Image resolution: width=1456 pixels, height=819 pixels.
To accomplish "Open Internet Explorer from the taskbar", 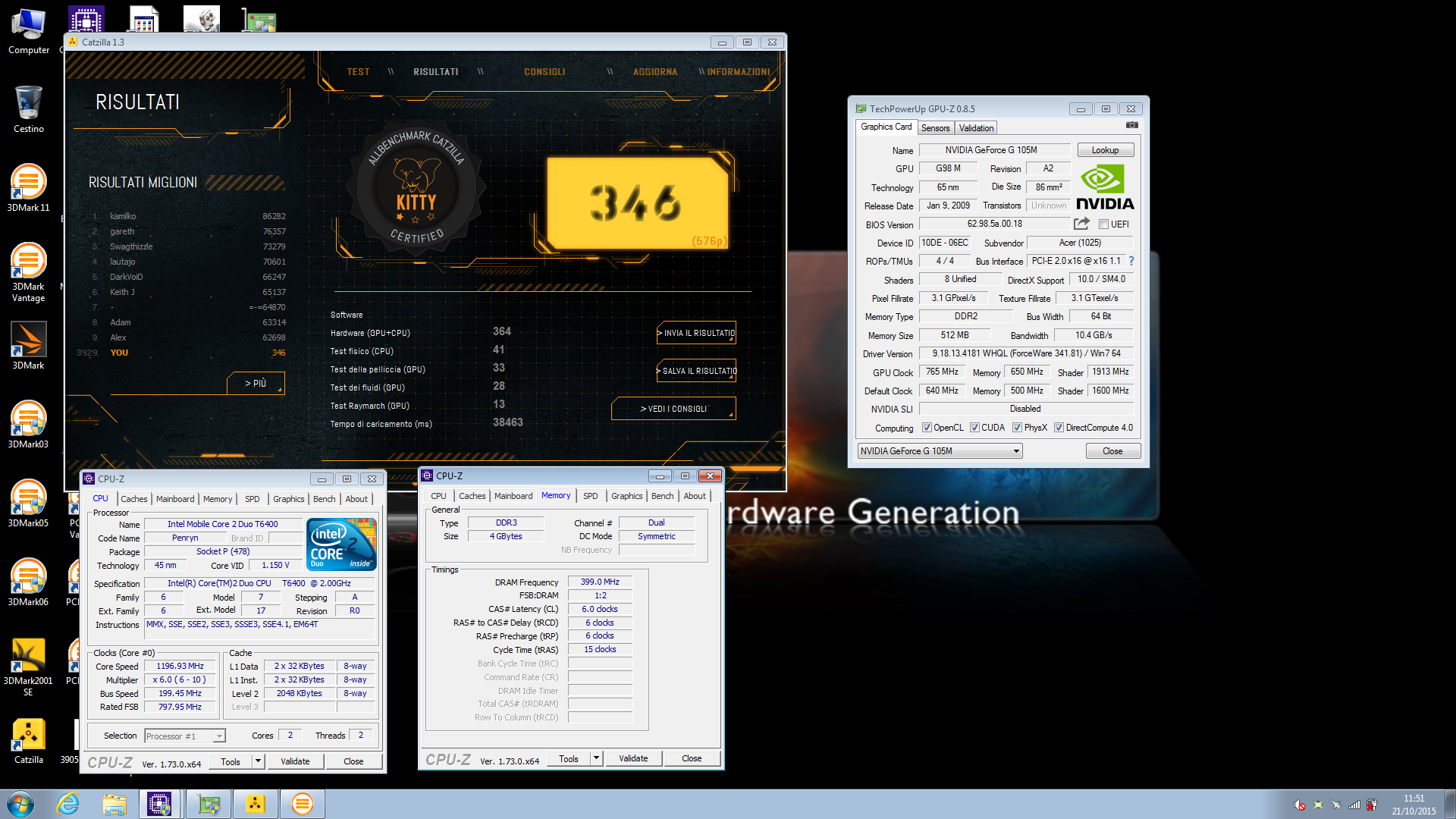I will pos(68,804).
